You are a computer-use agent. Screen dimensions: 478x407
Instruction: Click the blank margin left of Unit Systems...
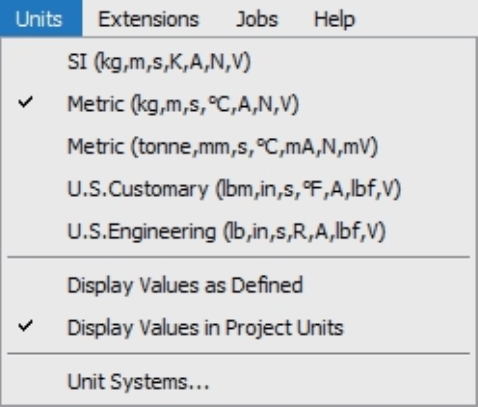click(x=26, y=381)
